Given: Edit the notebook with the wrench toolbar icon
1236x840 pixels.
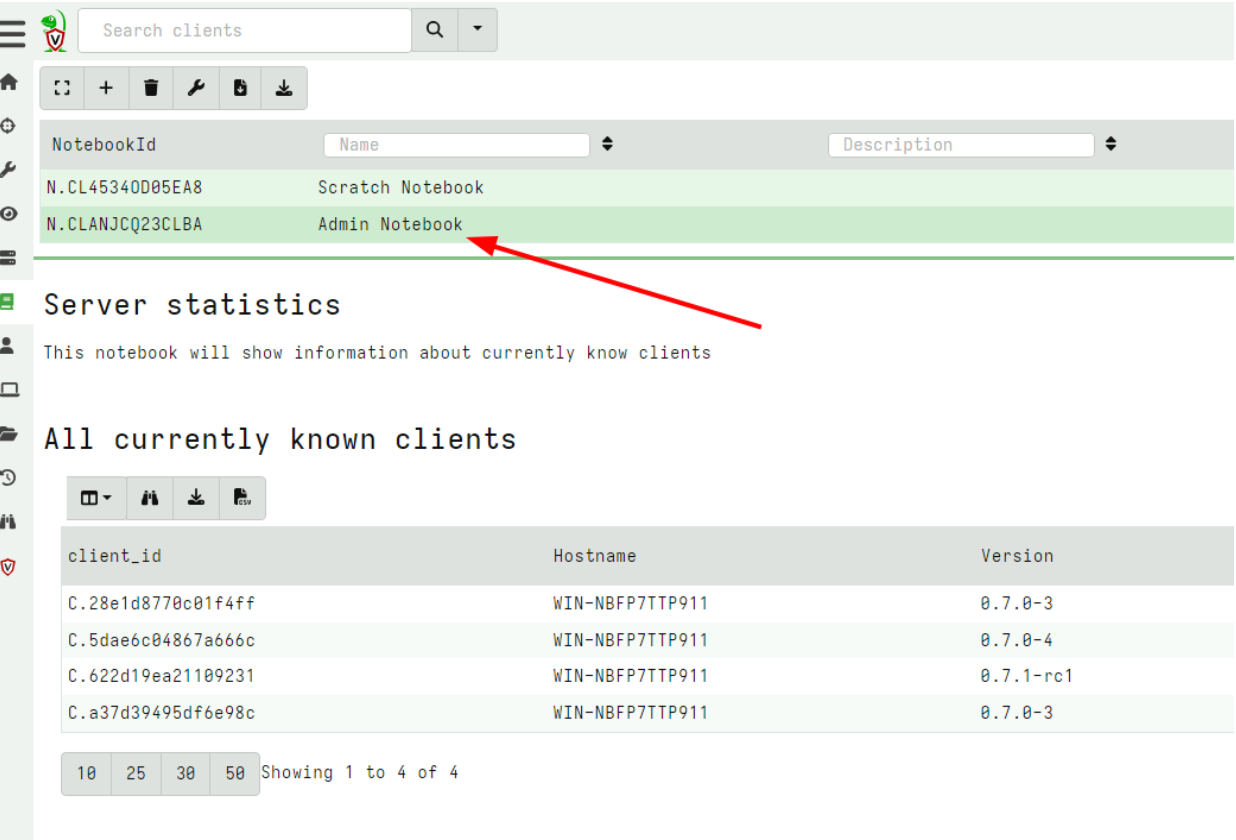Looking at the screenshot, I should click(x=195, y=88).
